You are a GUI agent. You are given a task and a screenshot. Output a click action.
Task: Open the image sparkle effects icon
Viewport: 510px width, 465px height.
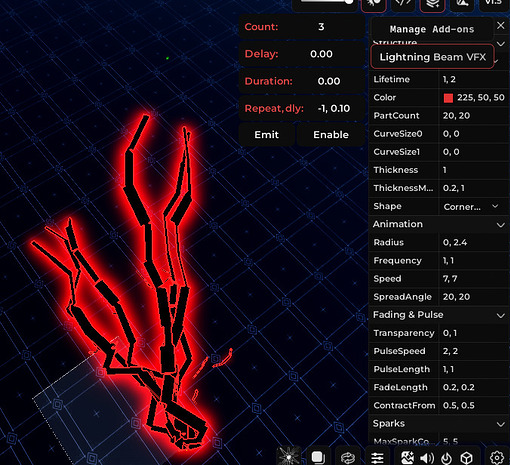(x=407, y=458)
